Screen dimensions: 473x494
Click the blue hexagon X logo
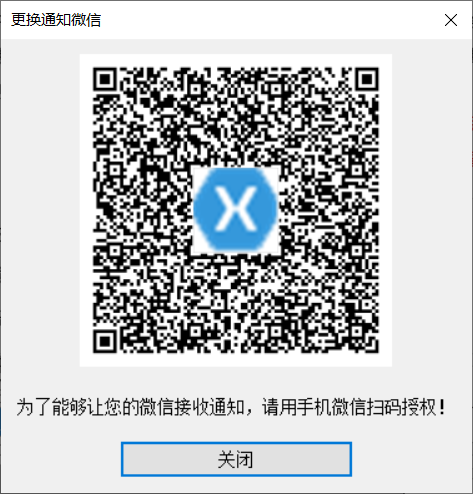235,209
